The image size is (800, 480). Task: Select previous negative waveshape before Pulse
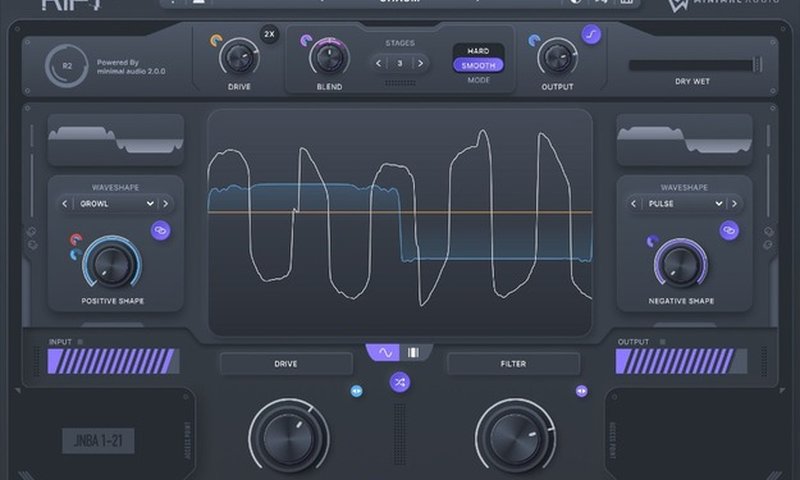tap(633, 203)
